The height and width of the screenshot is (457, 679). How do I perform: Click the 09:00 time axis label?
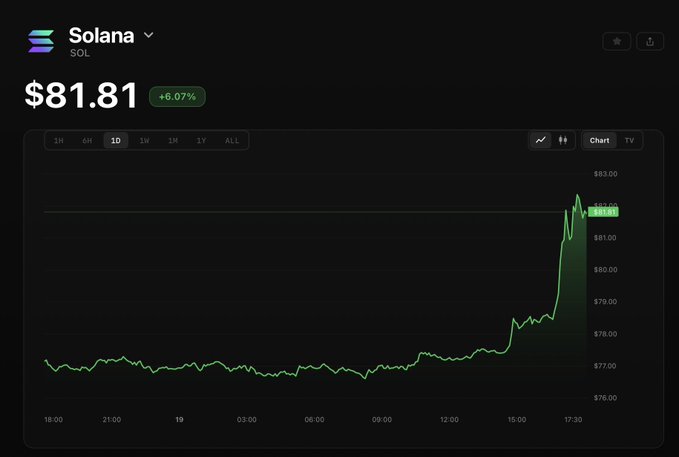tap(382, 420)
